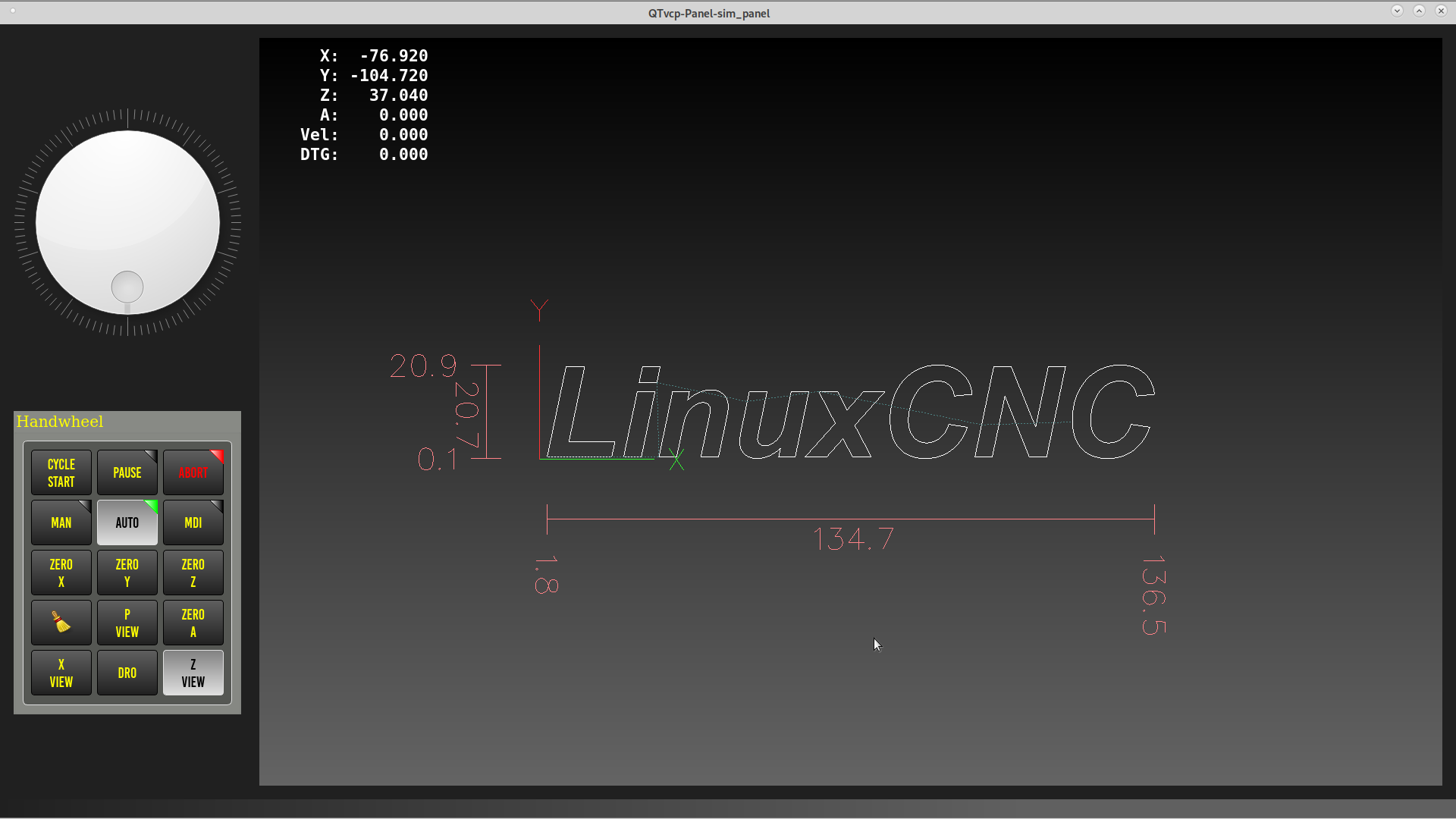Zero the X axis
1456x819 pixels.
click(61, 573)
